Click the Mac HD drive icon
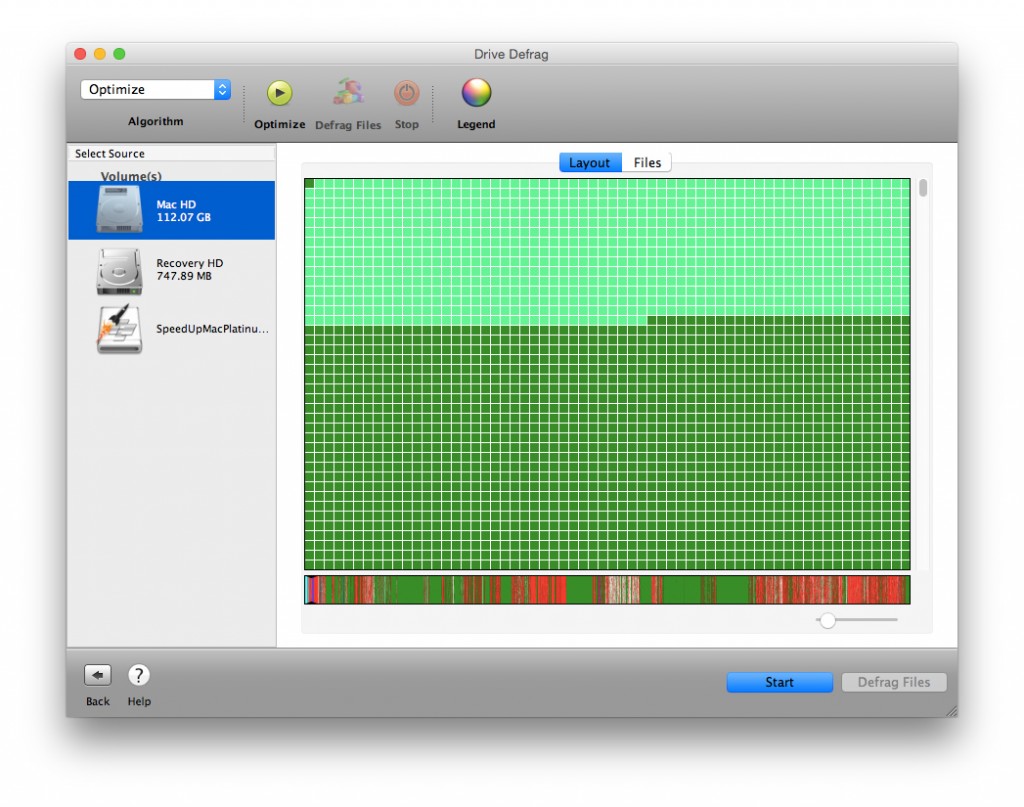The width and height of the screenshot is (1024, 807). pyautogui.click(x=119, y=210)
